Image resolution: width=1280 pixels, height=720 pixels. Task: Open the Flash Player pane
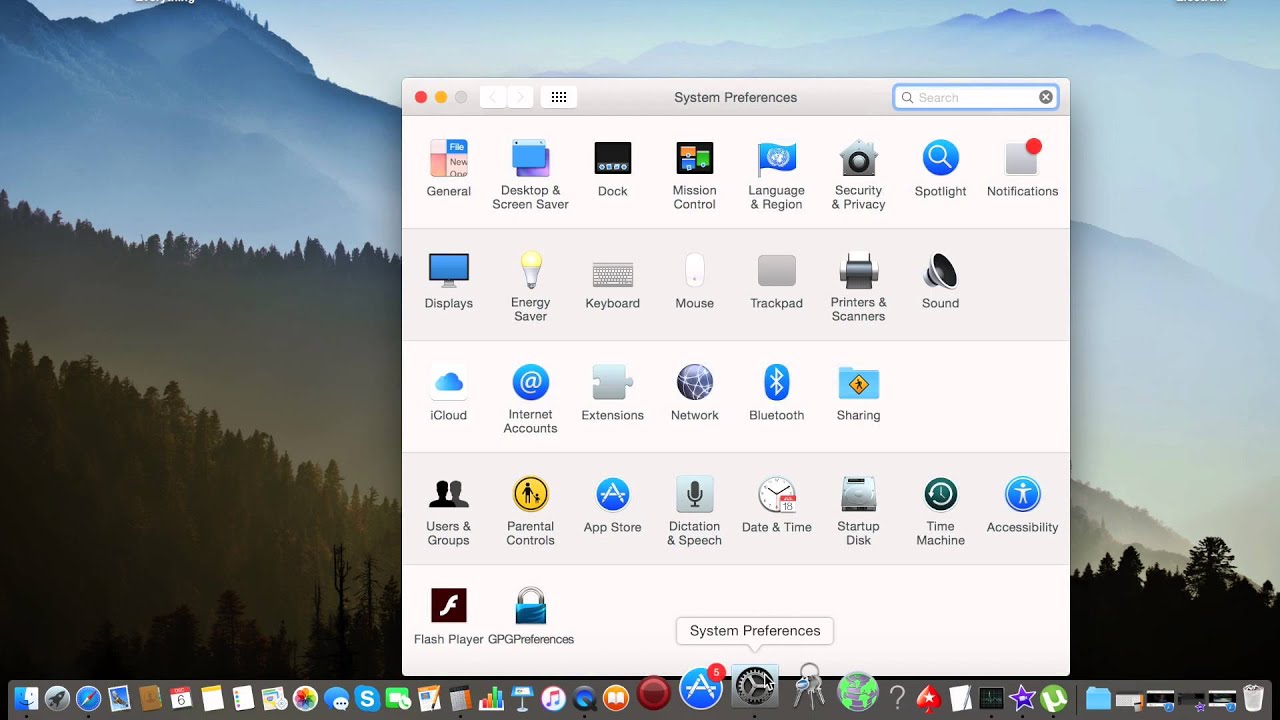pyautogui.click(x=449, y=617)
